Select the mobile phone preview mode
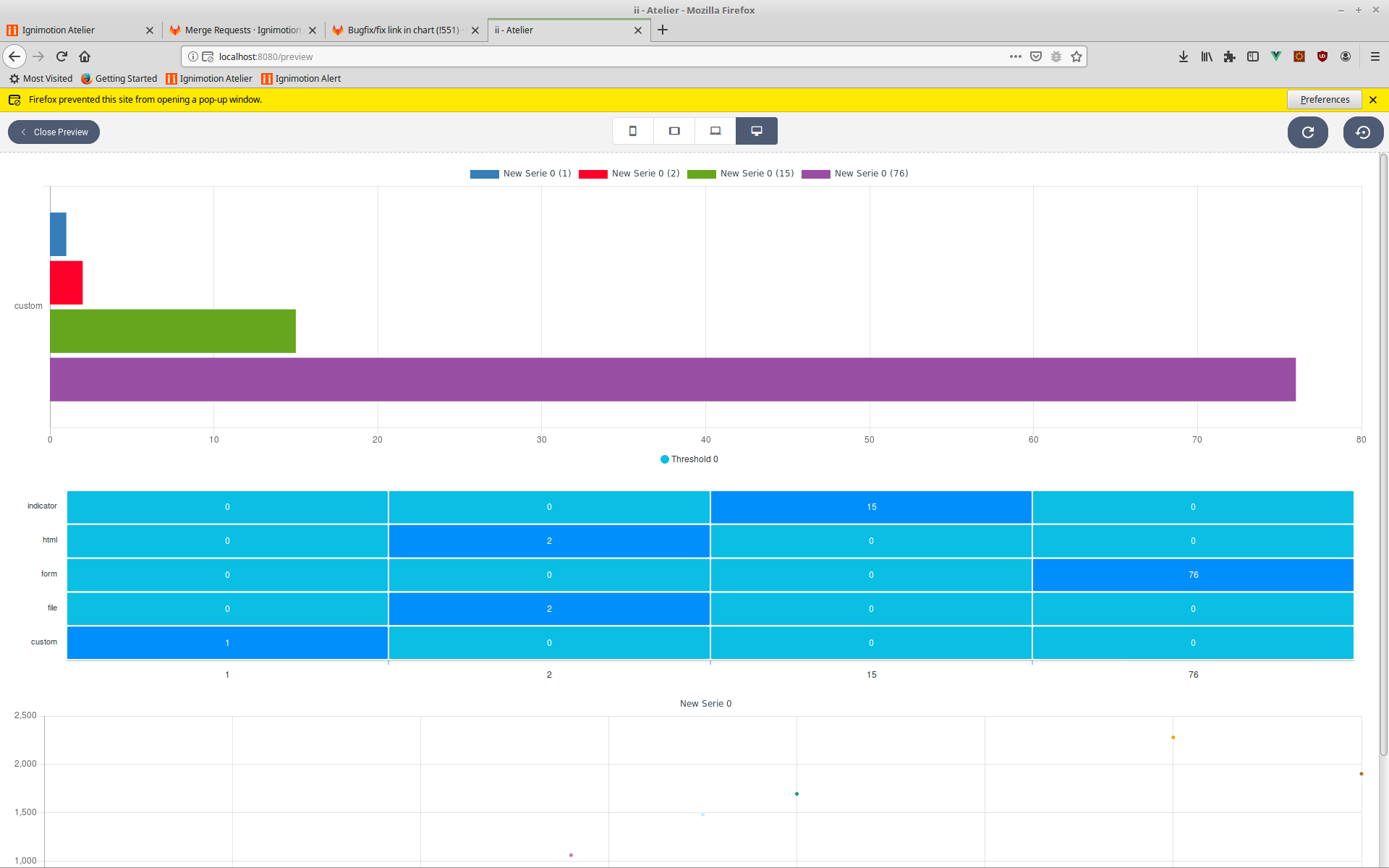Viewport: 1389px width, 868px height. click(632, 131)
